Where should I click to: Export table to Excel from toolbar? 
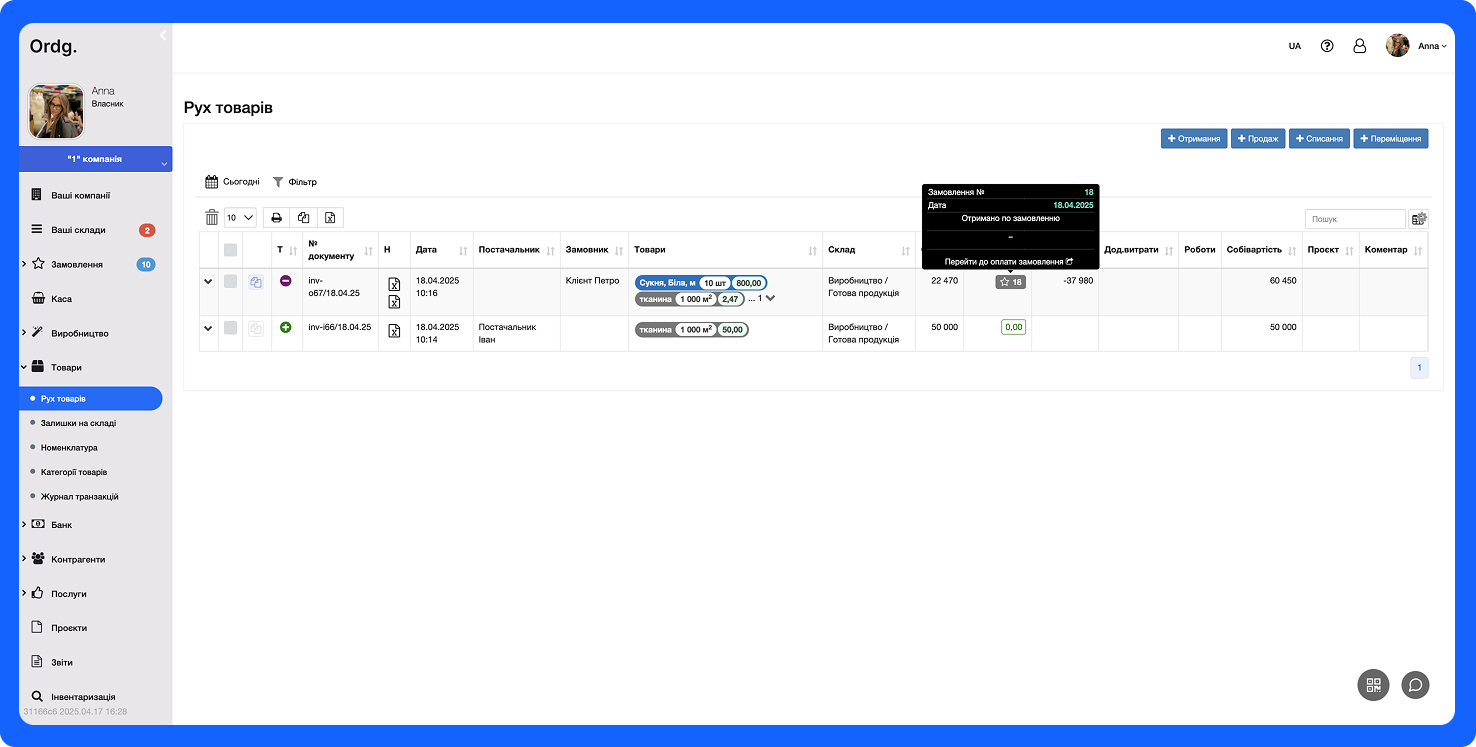pos(330,217)
